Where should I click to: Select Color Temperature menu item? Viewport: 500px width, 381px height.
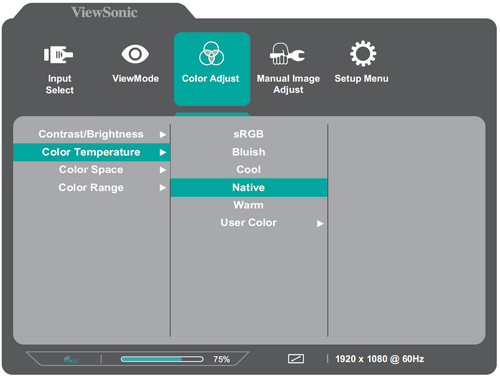tap(92, 152)
